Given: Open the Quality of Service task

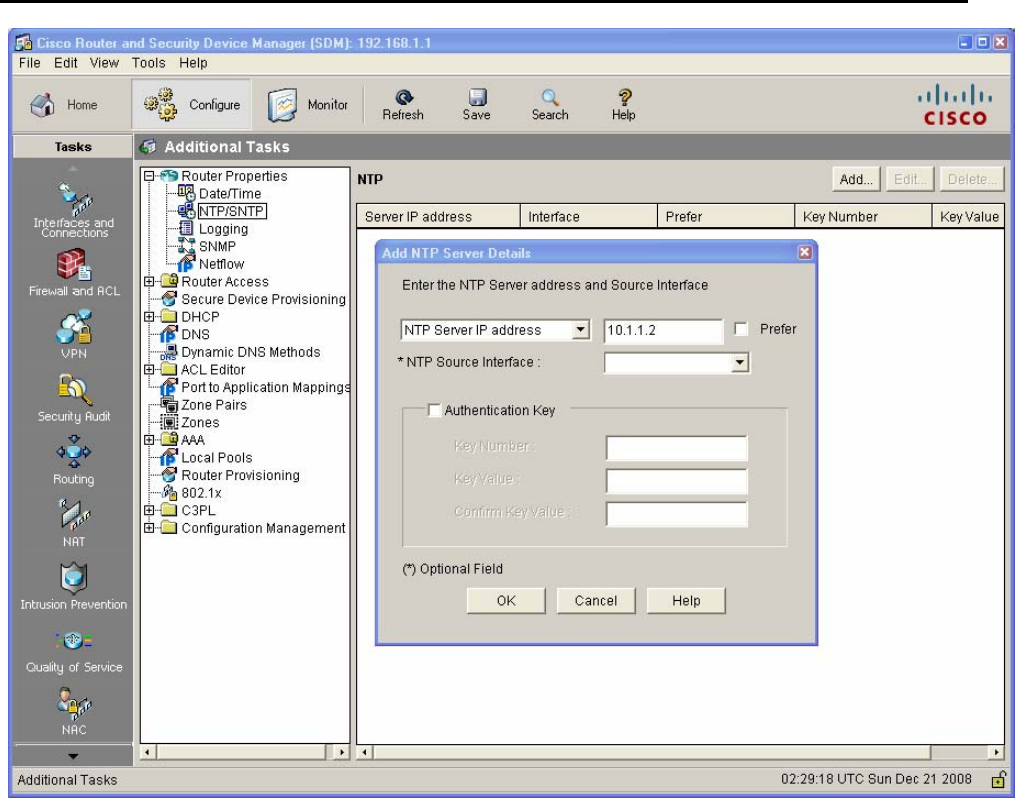Looking at the screenshot, I should 73,652.
